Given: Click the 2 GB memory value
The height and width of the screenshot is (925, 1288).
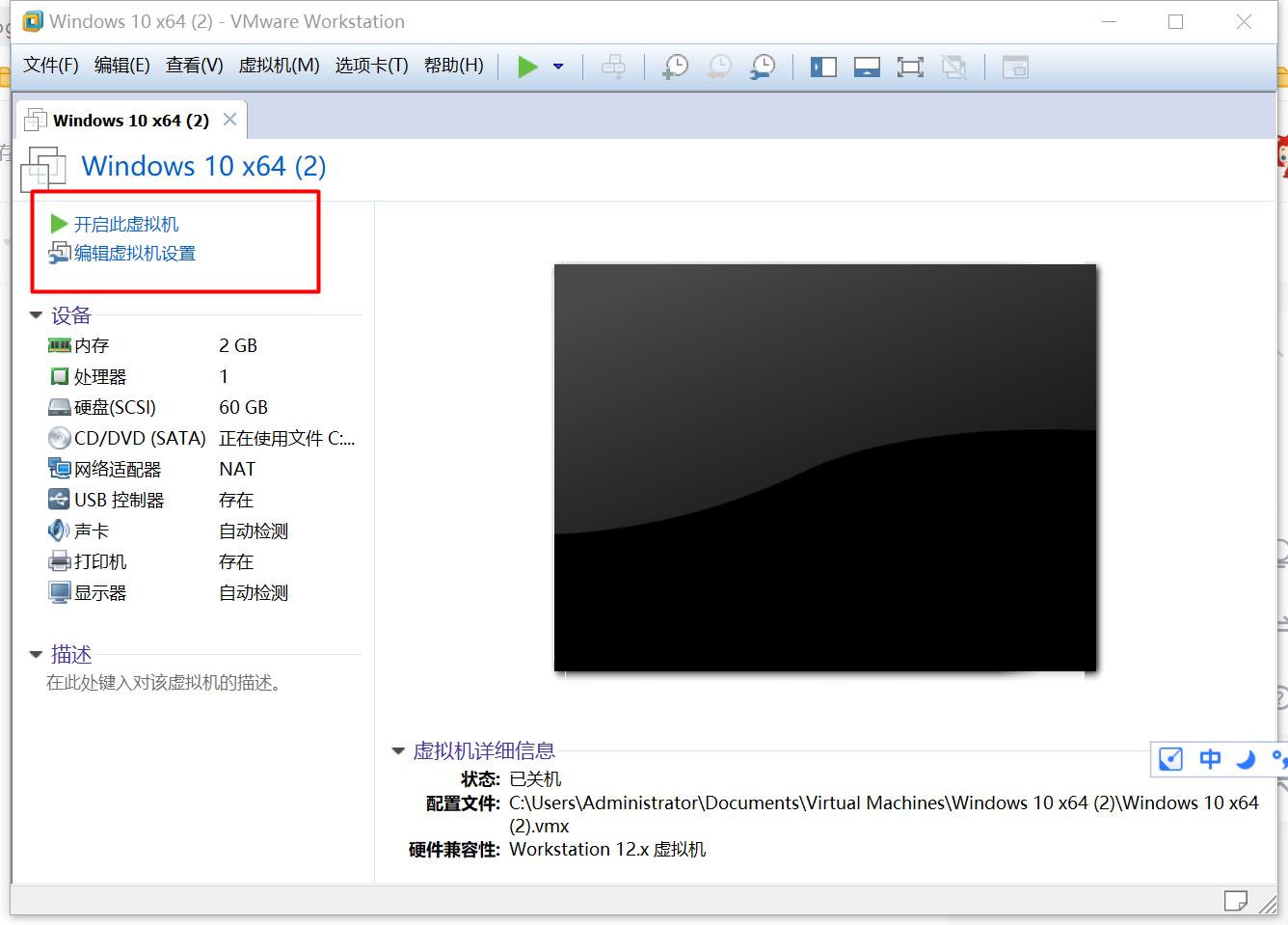Looking at the screenshot, I should pyautogui.click(x=238, y=345).
